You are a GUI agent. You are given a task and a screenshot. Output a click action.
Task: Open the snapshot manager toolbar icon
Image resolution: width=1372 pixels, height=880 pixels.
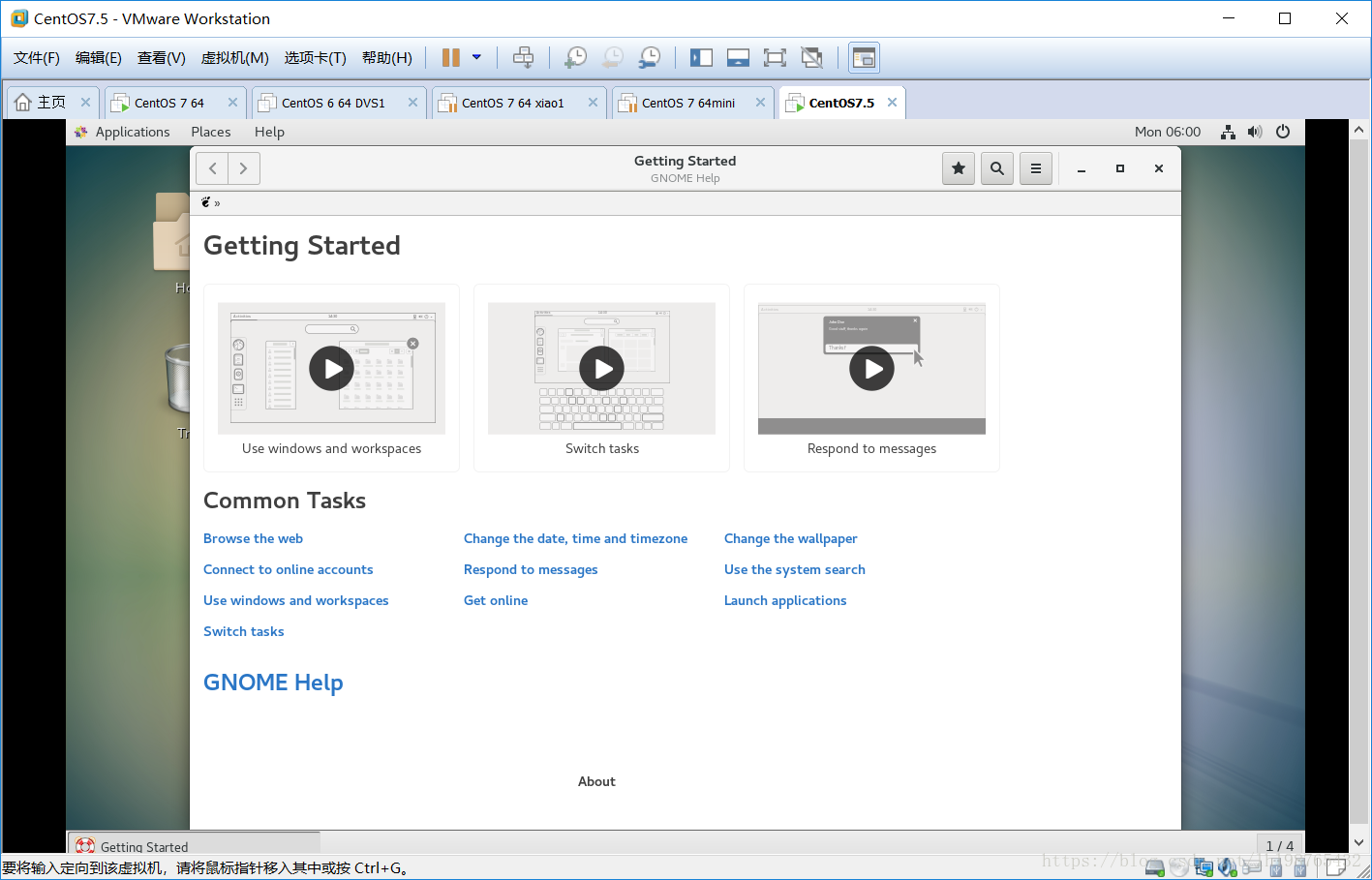[x=650, y=57]
